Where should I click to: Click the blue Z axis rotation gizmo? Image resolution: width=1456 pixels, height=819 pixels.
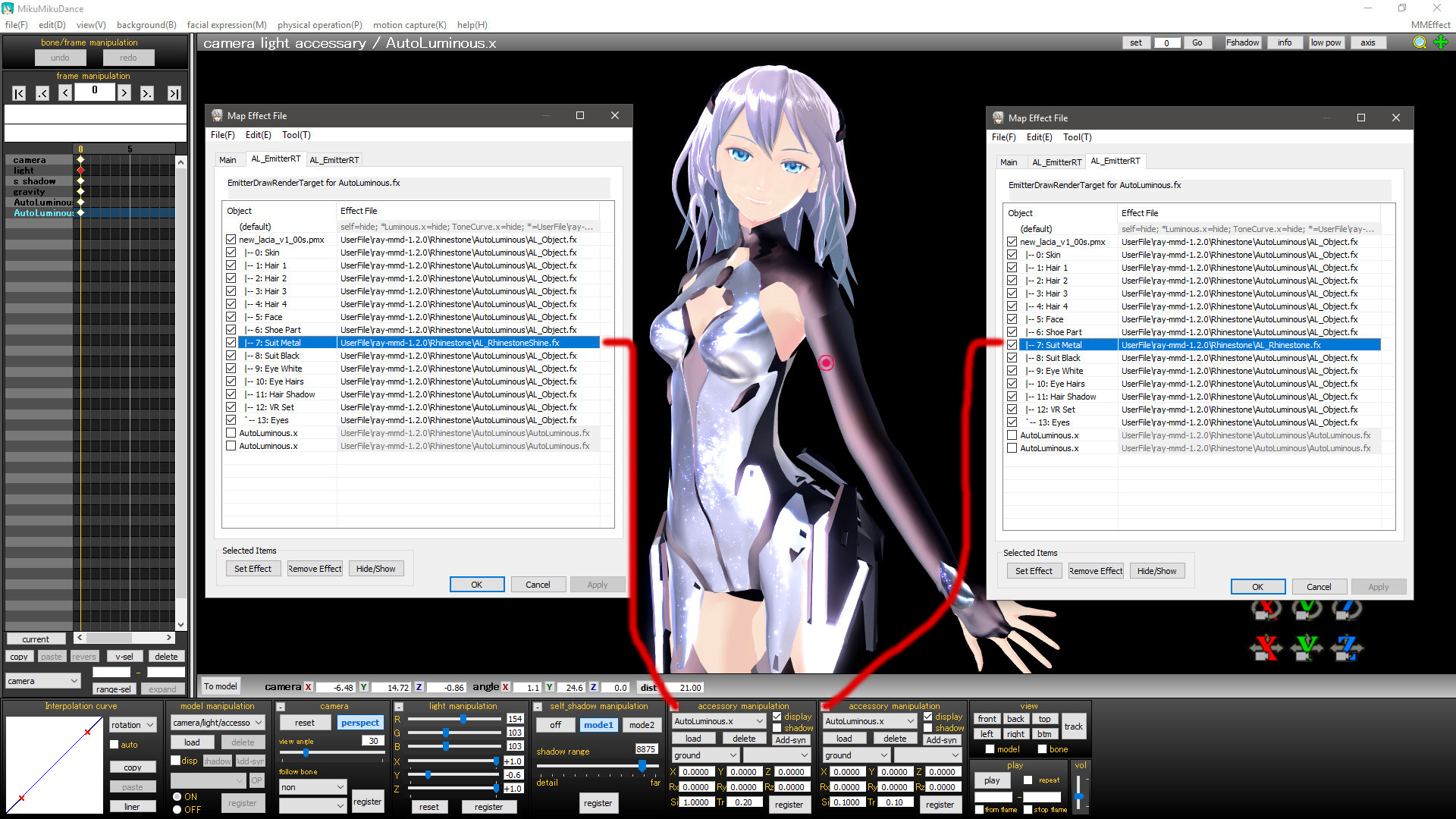[x=1347, y=609]
